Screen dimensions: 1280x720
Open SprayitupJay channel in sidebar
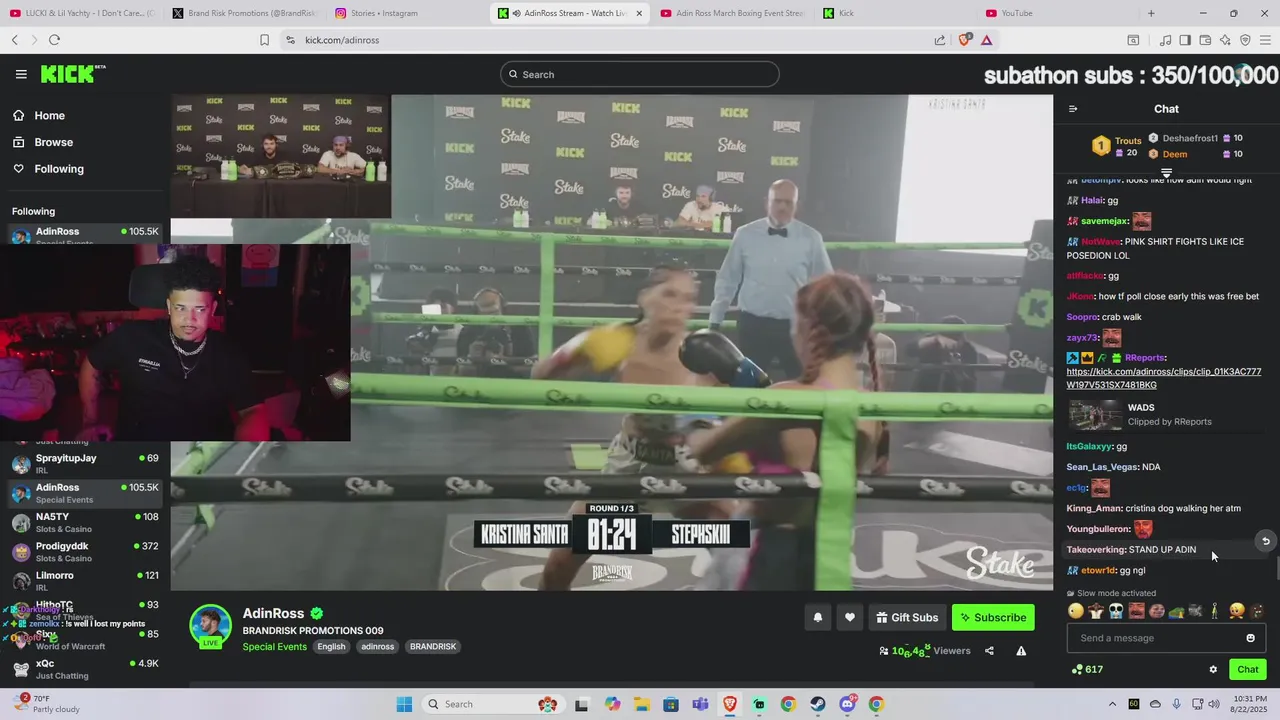point(85,464)
